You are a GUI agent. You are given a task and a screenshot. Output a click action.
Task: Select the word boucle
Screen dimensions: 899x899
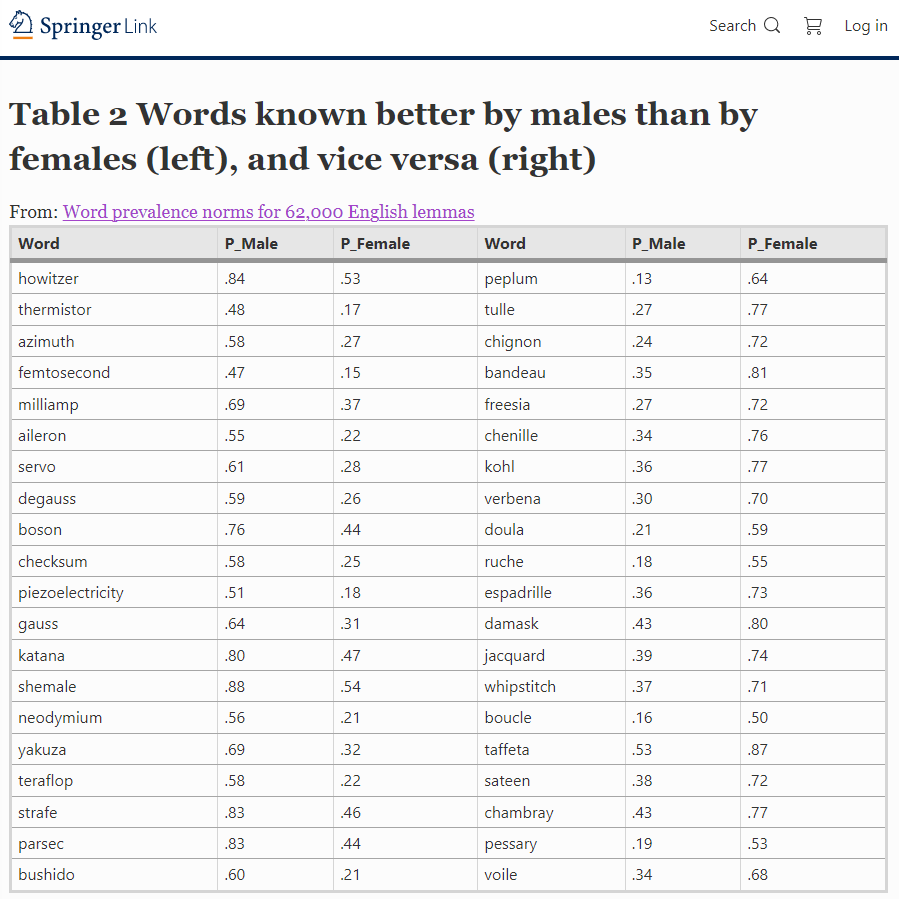pyautogui.click(x=508, y=718)
